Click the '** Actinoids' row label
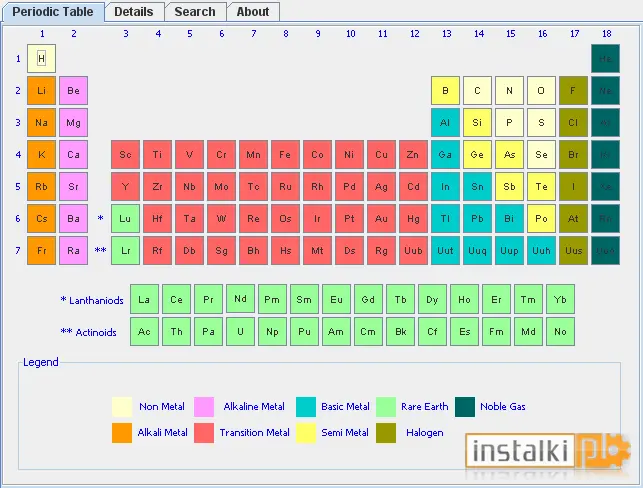 coord(89,332)
